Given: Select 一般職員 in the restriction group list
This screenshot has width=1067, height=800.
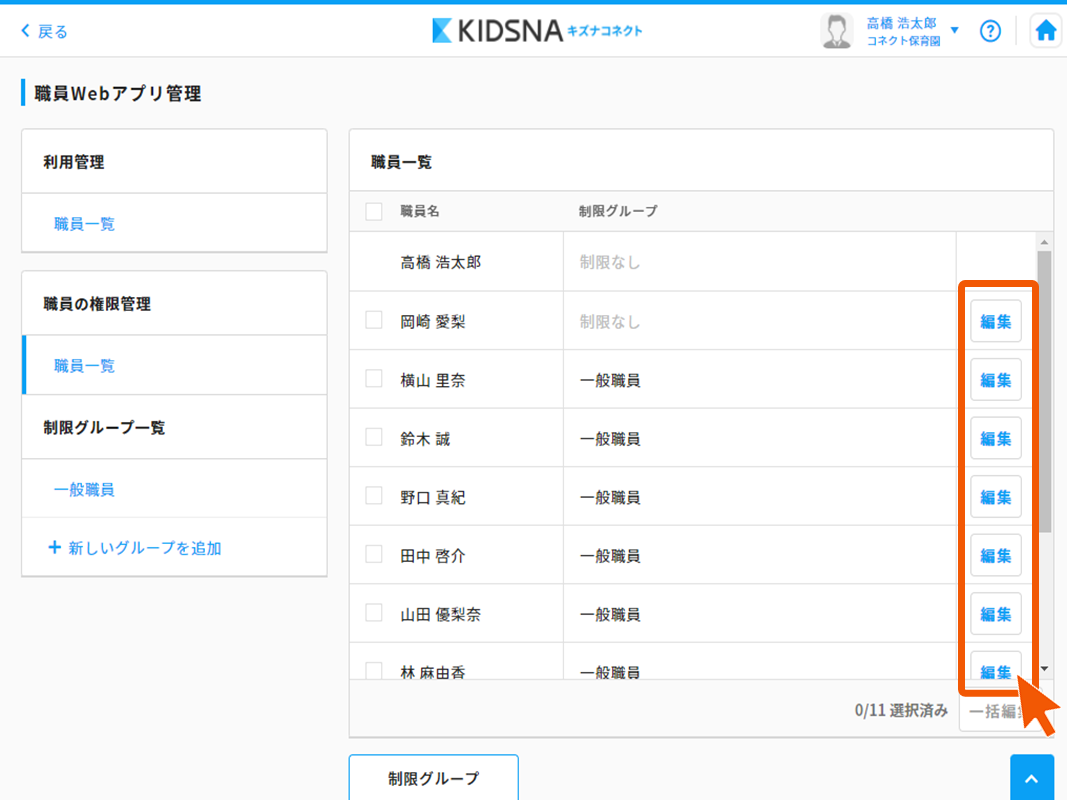Looking at the screenshot, I should (84, 490).
